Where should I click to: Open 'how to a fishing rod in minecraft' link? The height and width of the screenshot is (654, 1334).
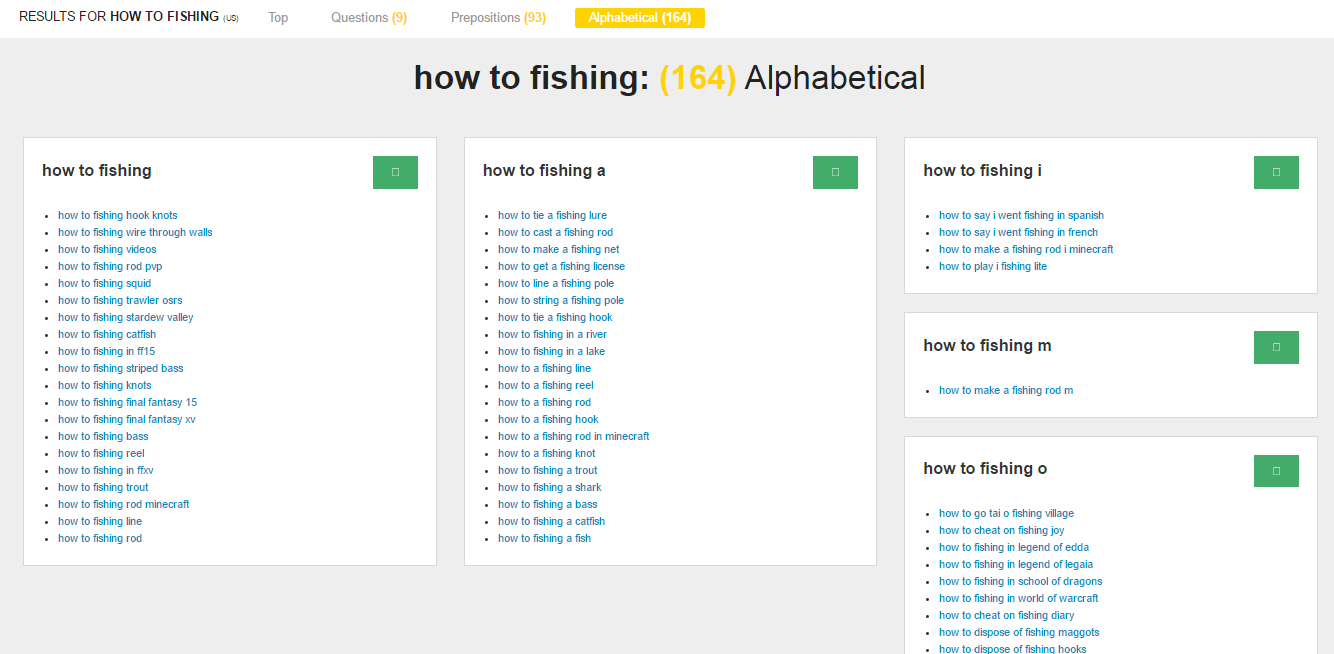point(574,436)
